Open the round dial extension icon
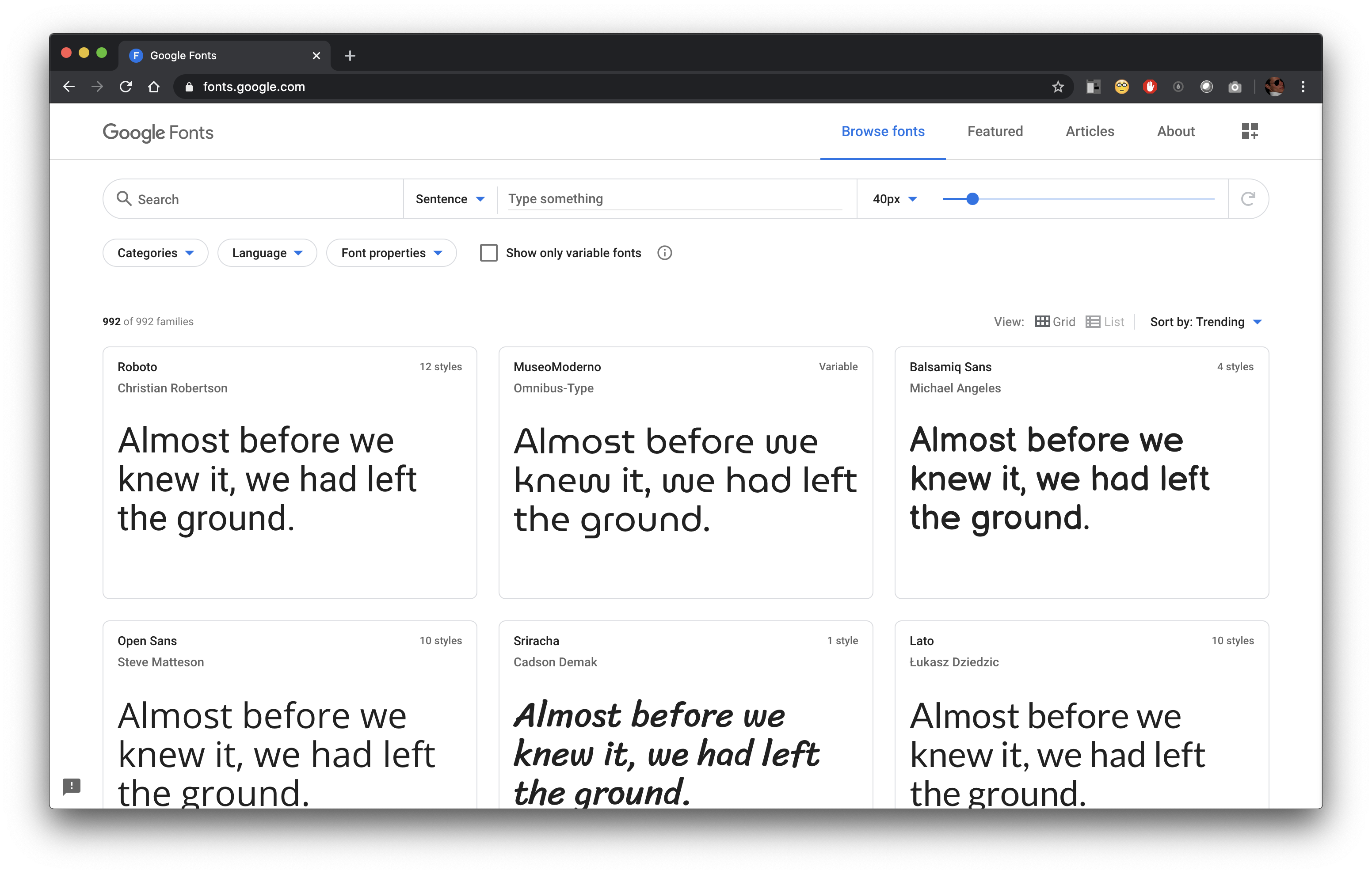This screenshot has width=1372, height=874. tap(1178, 87)
